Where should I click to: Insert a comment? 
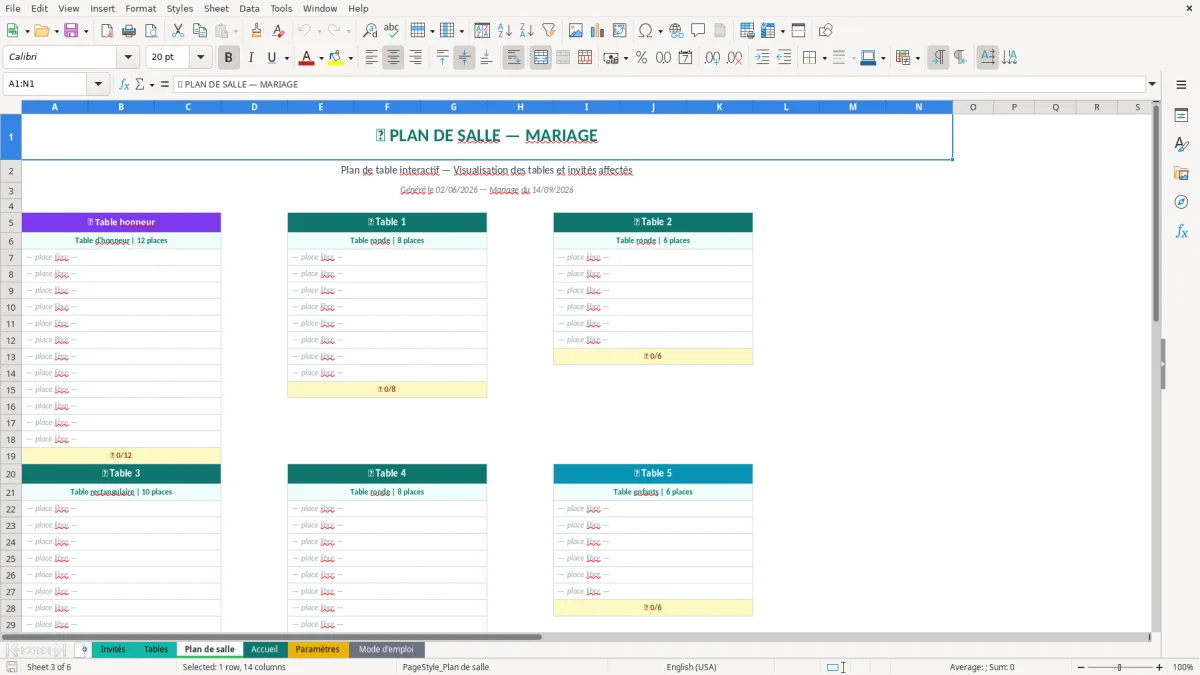pyautogui.click(x=698, y=31)
